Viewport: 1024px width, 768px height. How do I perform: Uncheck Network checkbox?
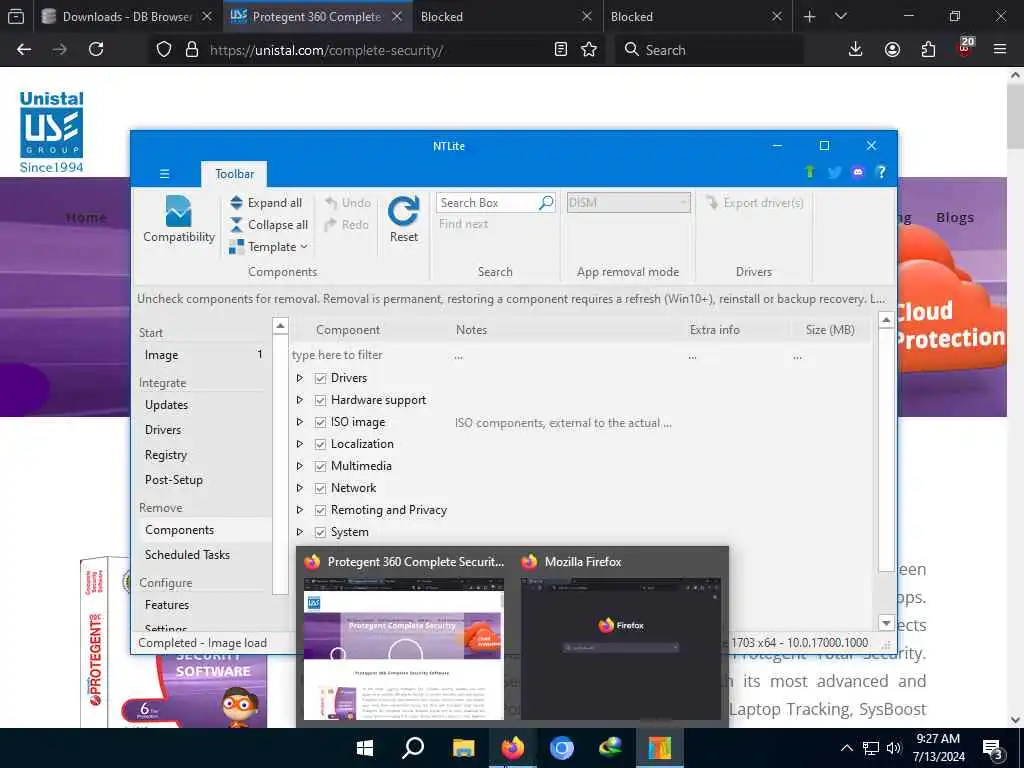tap(321, 488)
